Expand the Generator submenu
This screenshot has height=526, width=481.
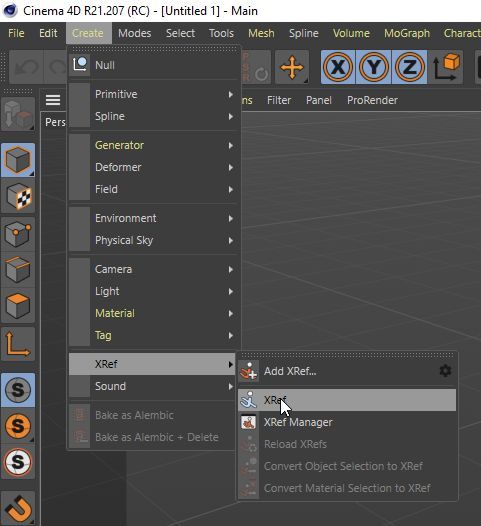click(153, 145)
